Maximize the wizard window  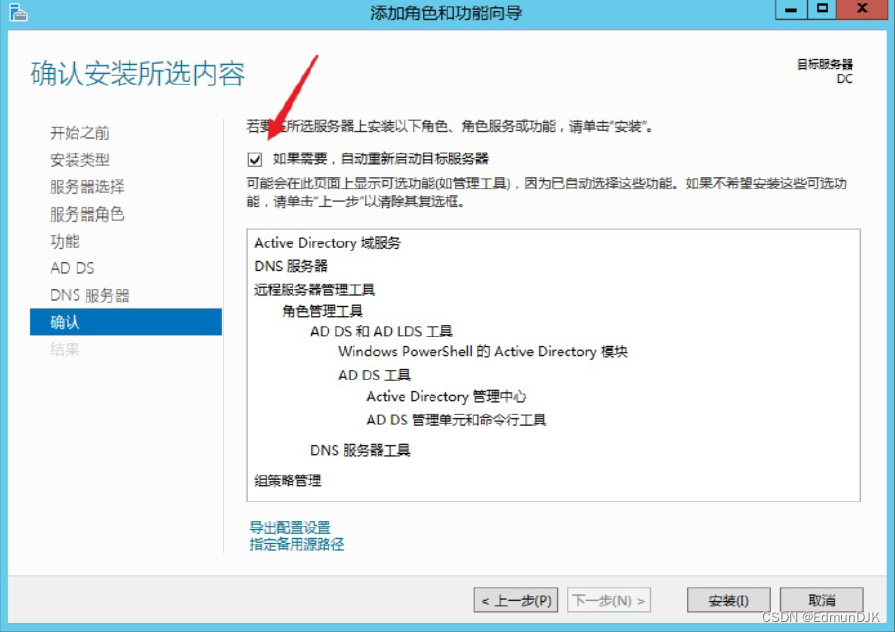click(x=822, y=9)
